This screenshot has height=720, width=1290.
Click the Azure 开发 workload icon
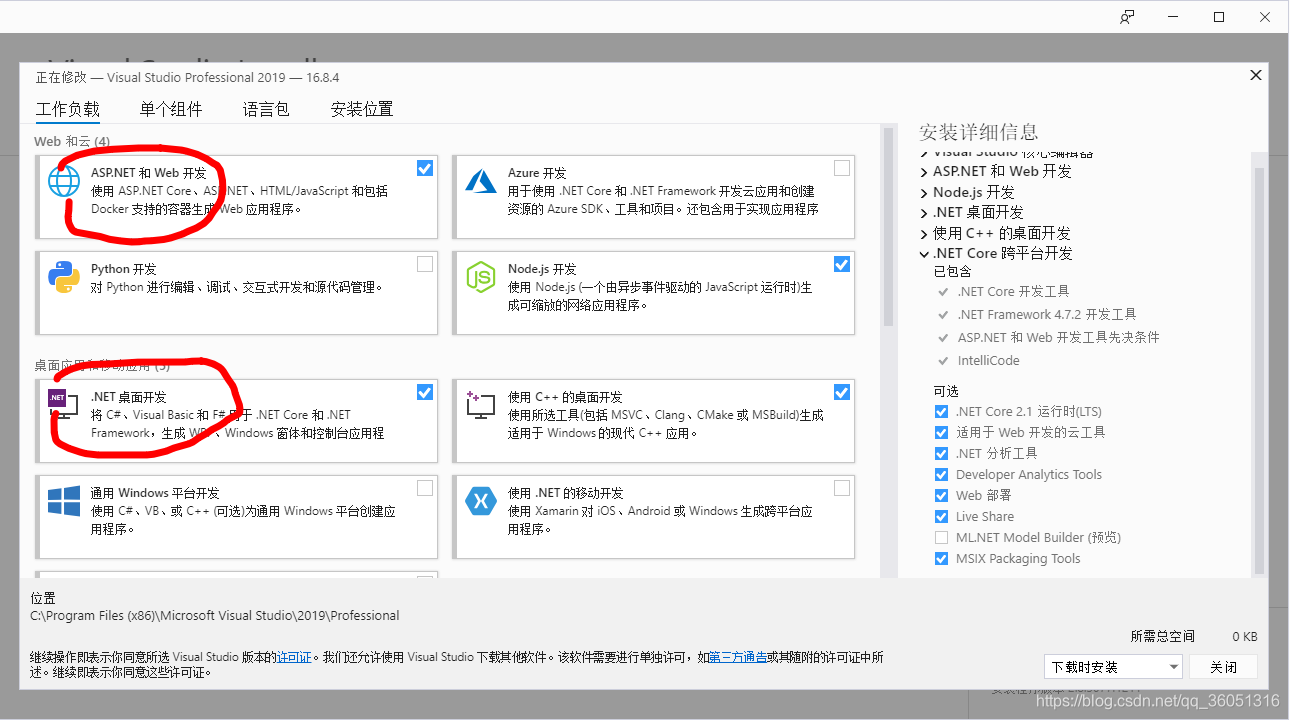pyautogui.click(x=481, y=182)
